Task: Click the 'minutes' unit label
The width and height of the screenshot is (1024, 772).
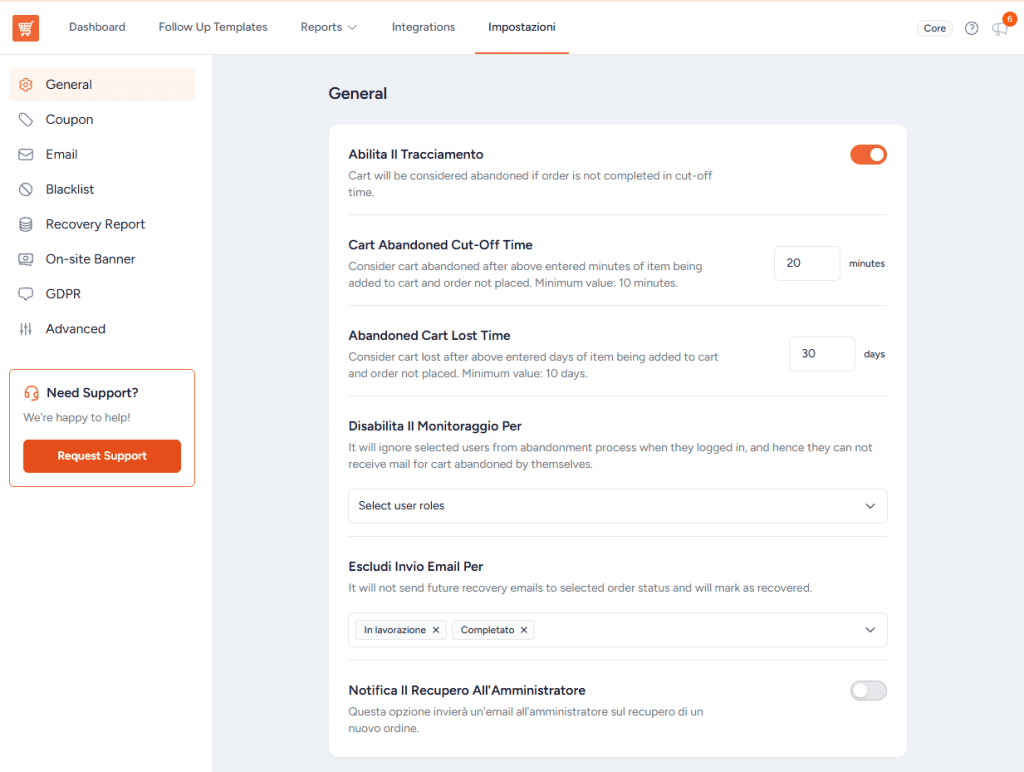Action: (x=867, y=263)
